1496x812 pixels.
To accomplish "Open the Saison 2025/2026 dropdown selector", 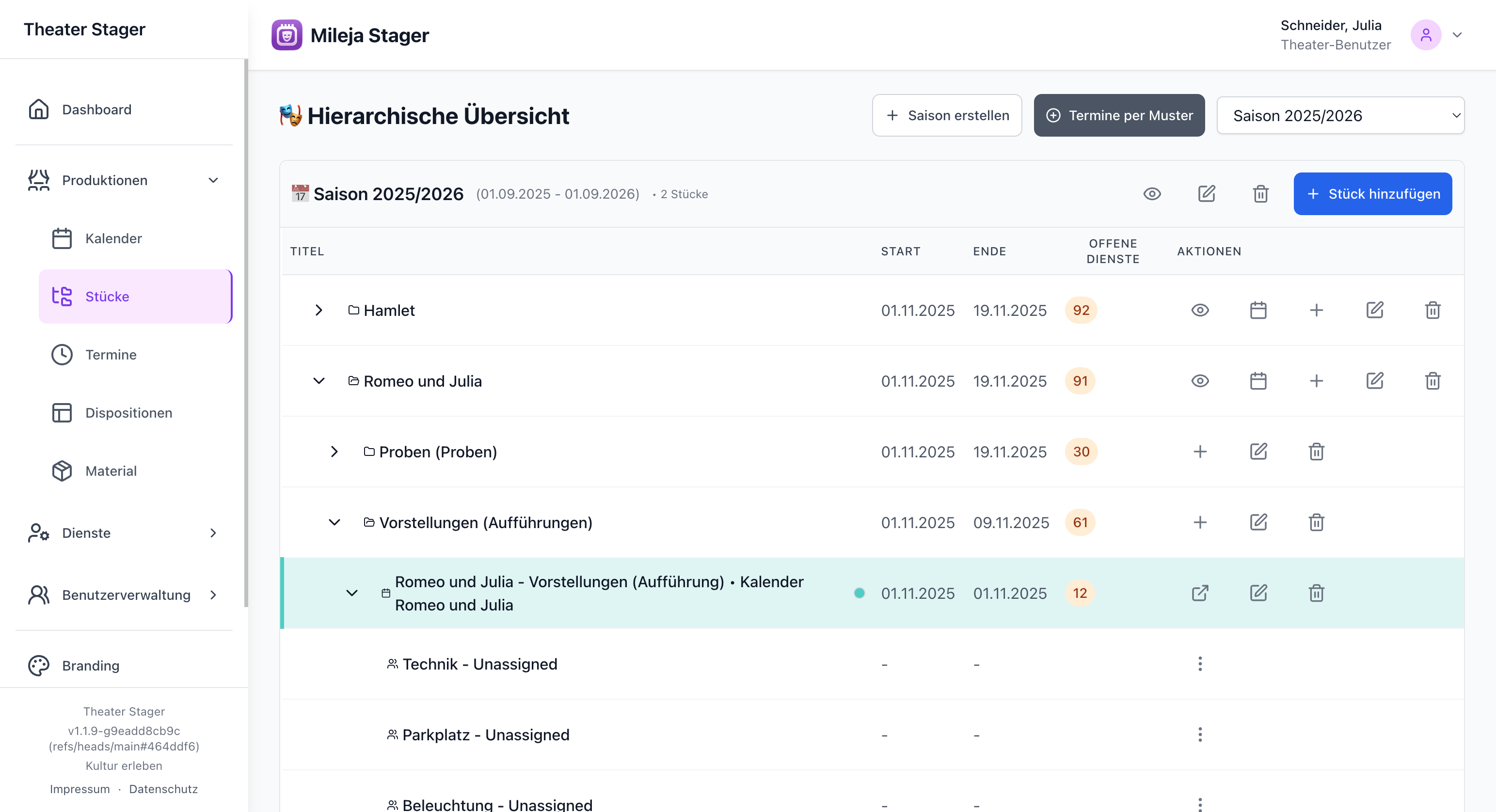I will (1340, 115).
